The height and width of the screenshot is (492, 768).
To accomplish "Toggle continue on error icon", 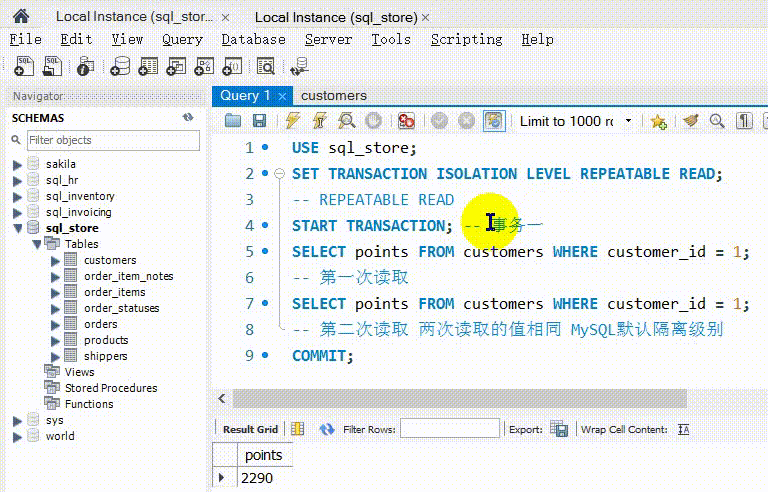I will pos(406,121).
